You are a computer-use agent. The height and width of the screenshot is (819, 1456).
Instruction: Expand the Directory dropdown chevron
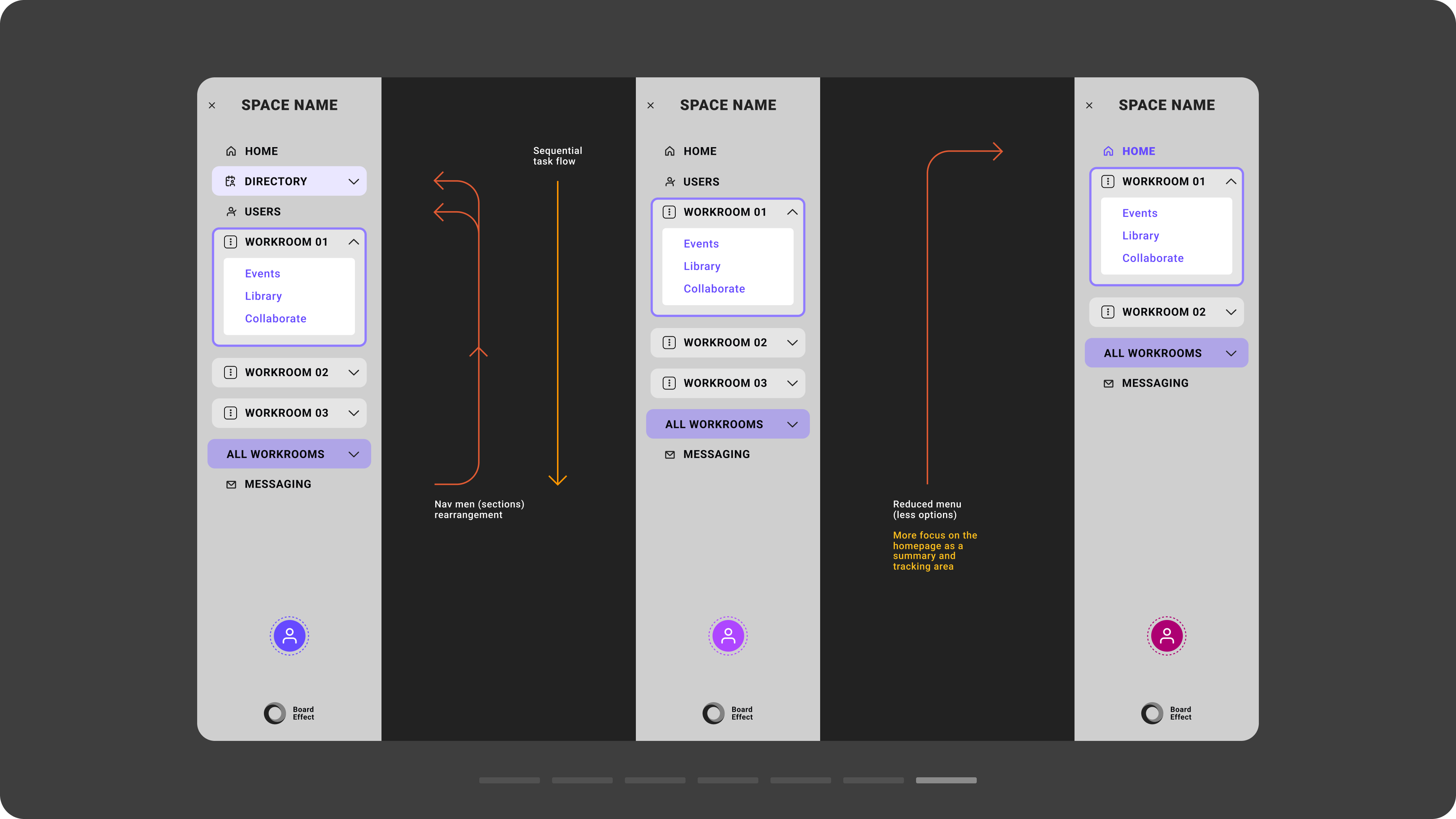tap(354, 182)
